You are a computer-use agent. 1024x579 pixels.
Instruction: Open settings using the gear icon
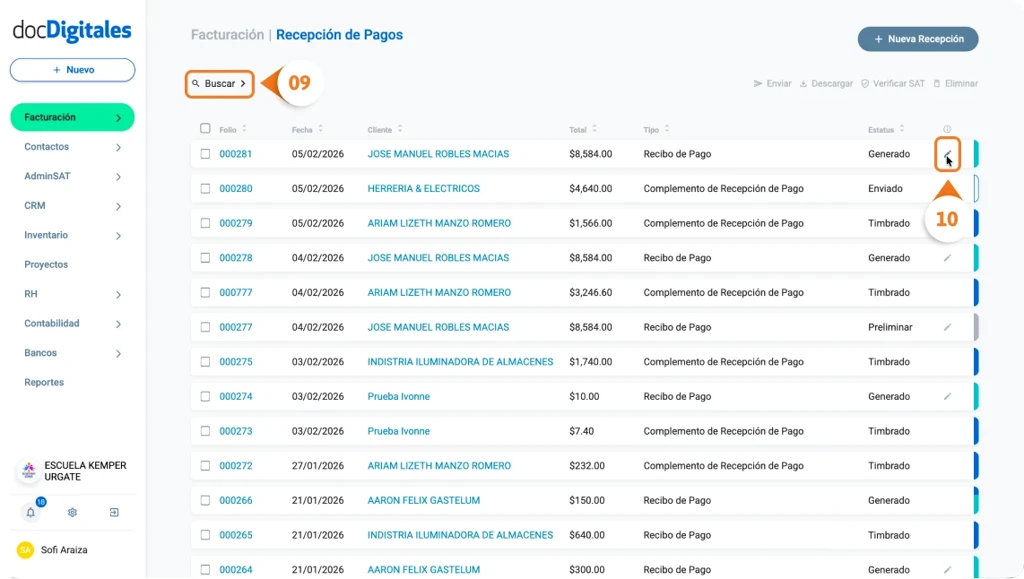tap(72, 512)
